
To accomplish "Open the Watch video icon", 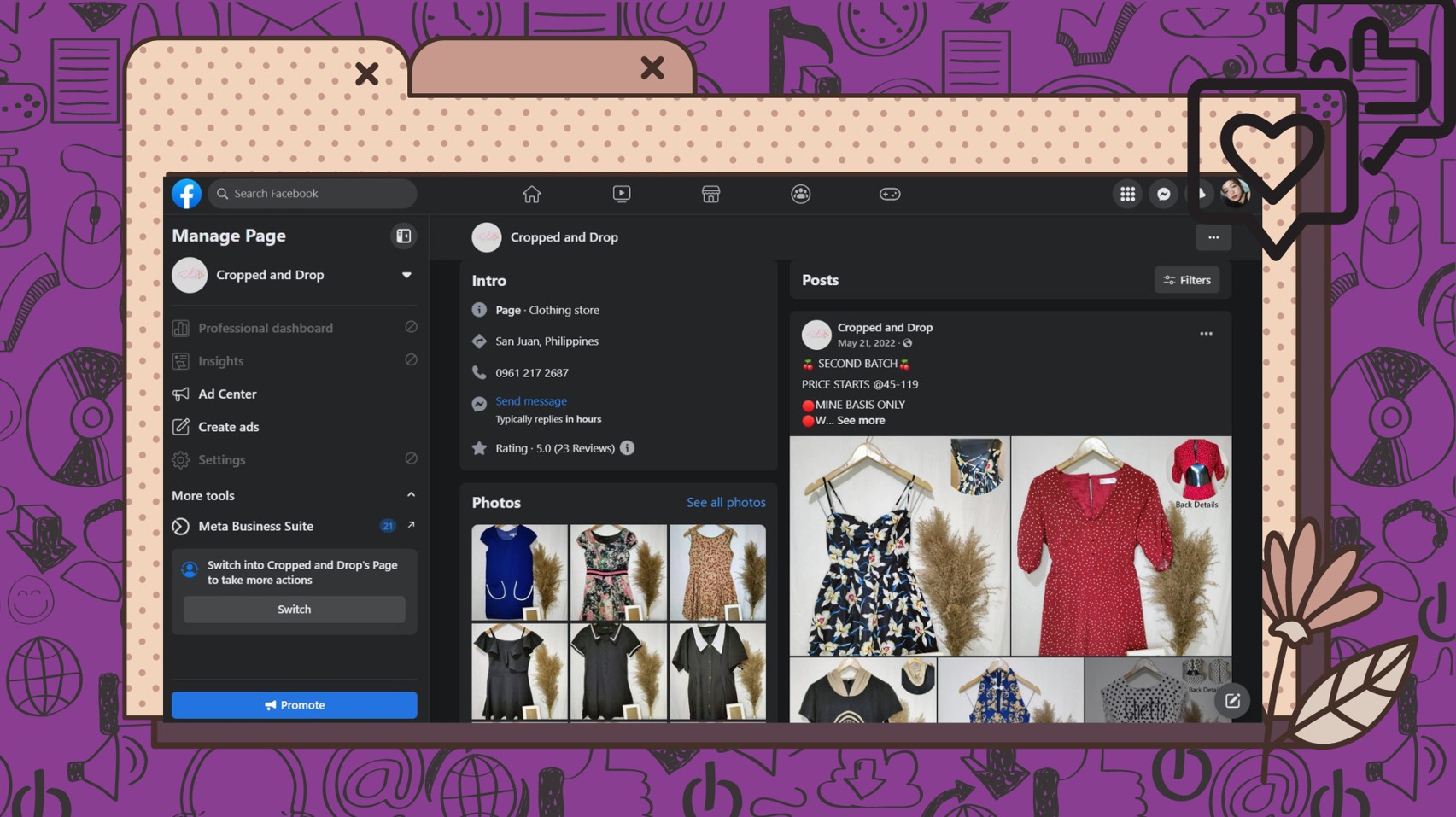I will pos(622,194).
